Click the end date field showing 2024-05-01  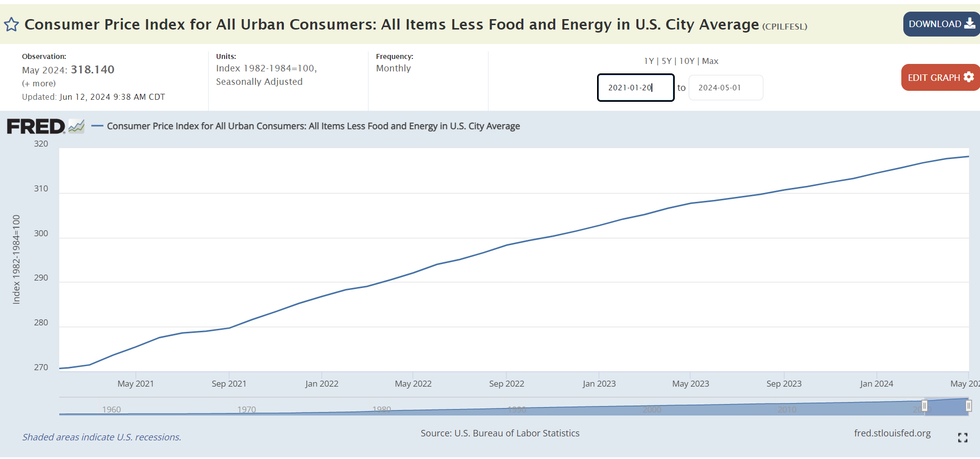tap(726, 88)
